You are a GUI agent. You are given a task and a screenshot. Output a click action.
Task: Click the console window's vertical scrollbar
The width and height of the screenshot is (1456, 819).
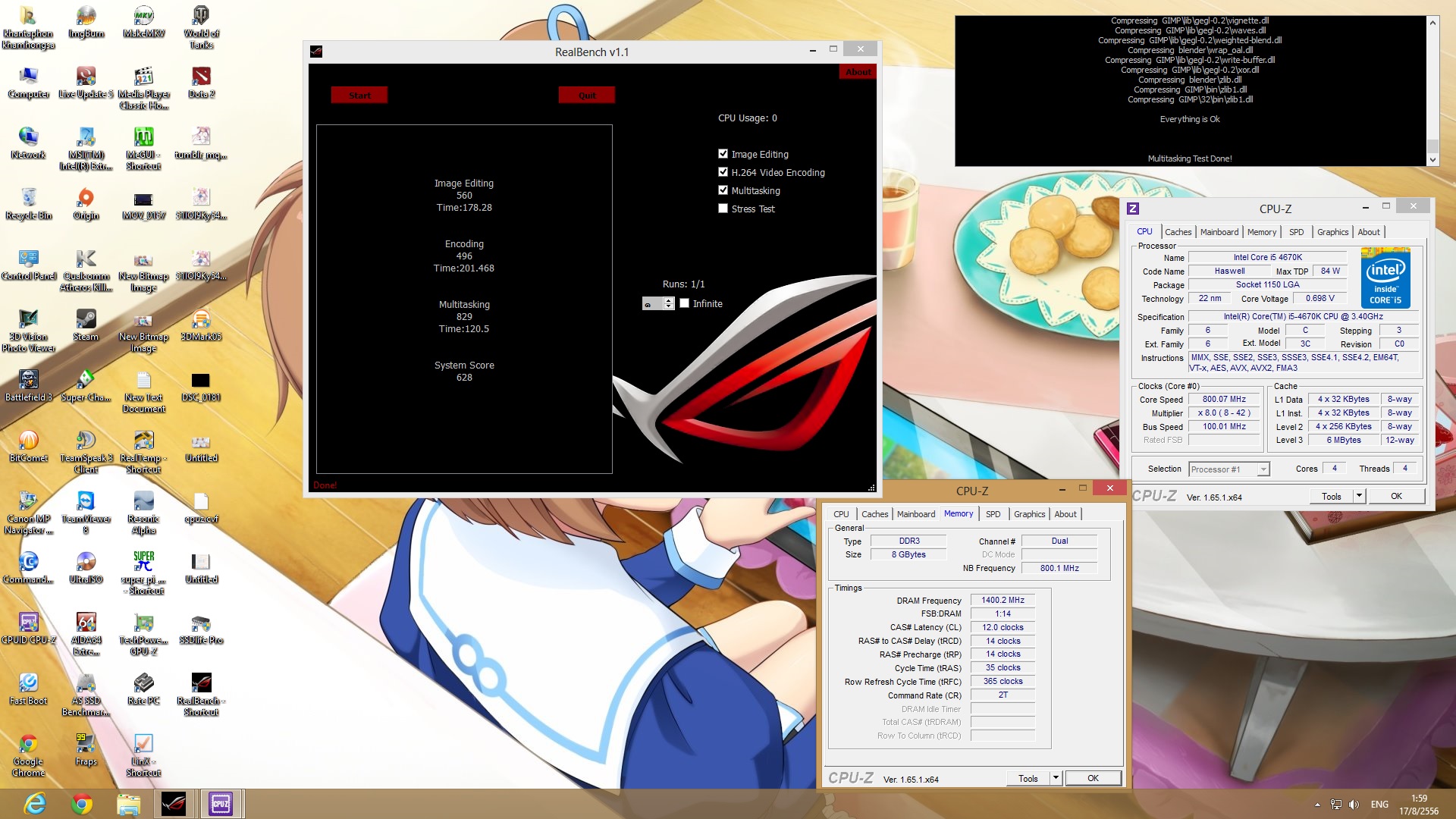(1432, 91)
